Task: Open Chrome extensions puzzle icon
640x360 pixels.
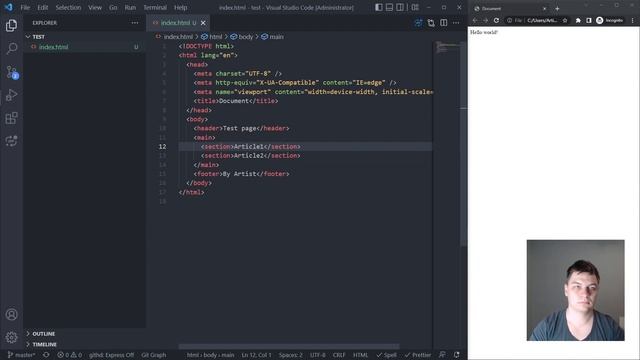Action: pyautogui.click(x=578, y=20)
